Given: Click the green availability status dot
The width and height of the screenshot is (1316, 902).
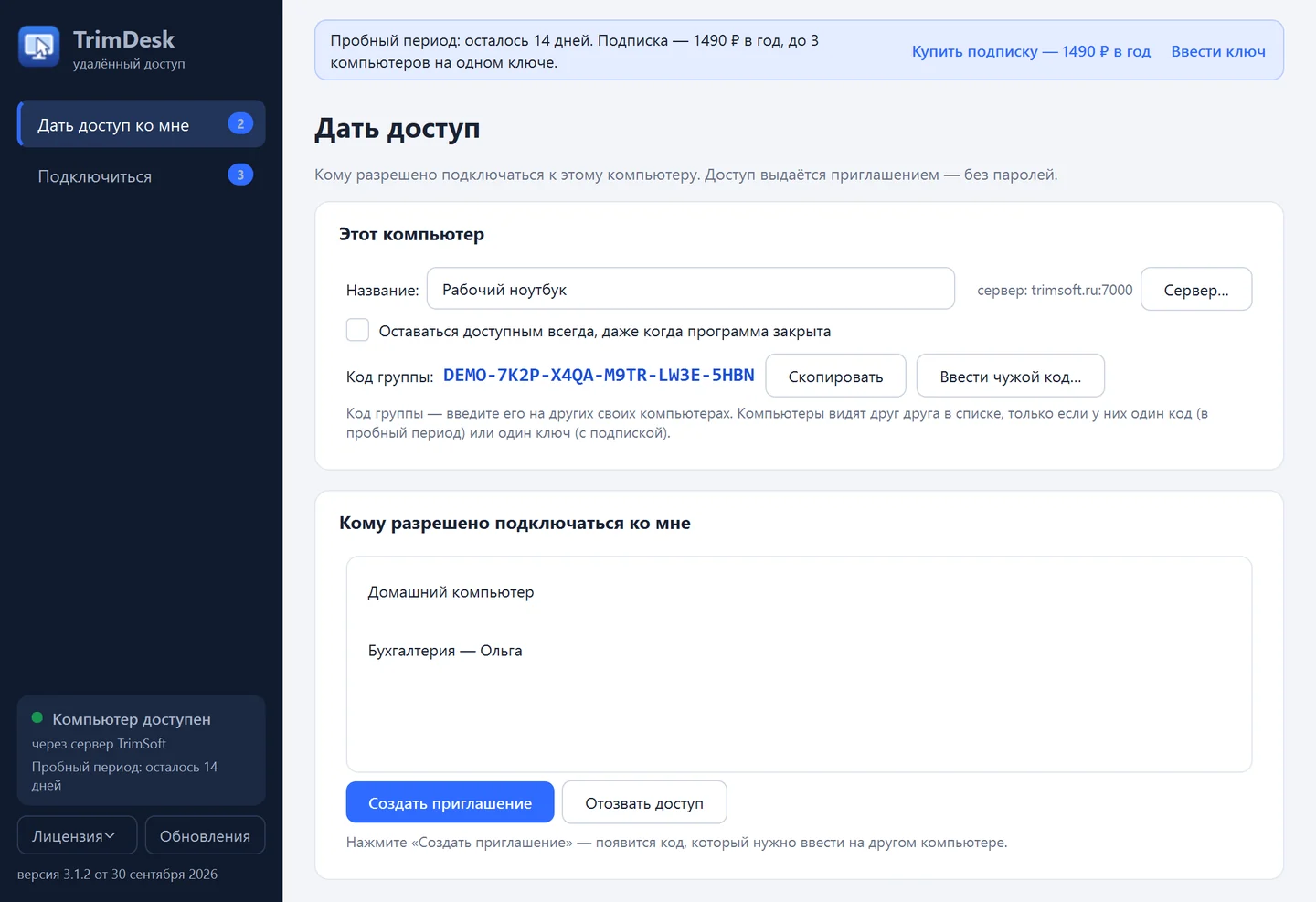Looking at the screenshot, I should [37, 717].
